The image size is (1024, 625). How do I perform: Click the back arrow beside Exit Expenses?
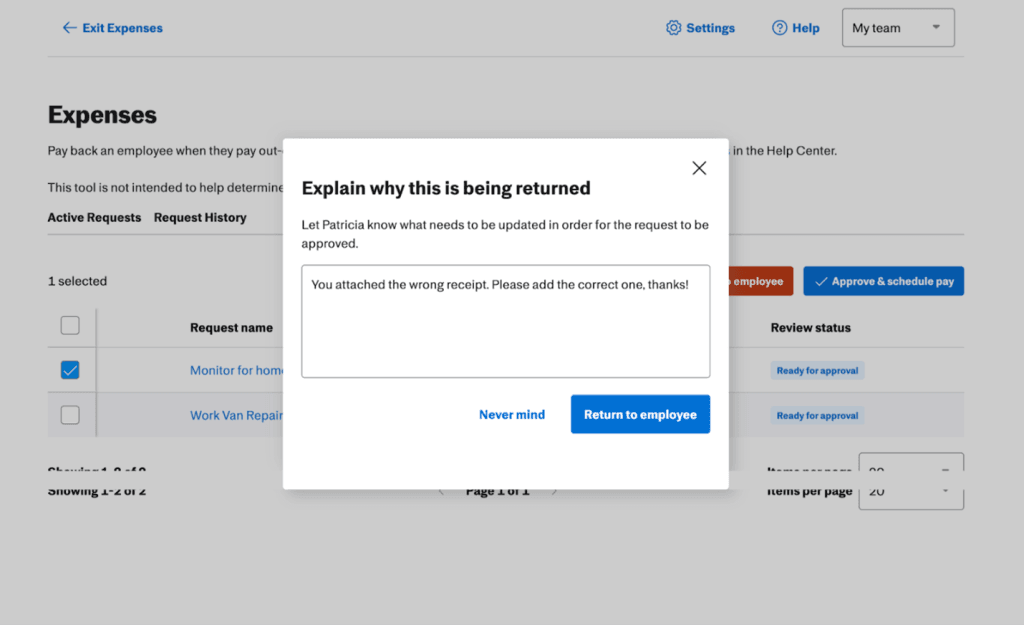(68, 27)
